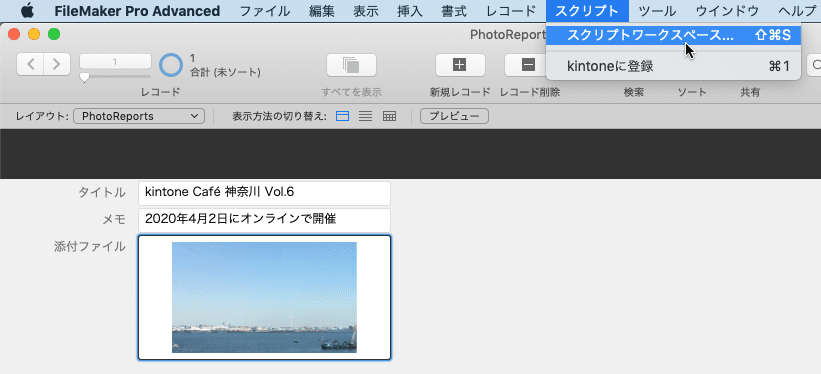
Task: Switch to table view icon
Action: pos(389,116)
